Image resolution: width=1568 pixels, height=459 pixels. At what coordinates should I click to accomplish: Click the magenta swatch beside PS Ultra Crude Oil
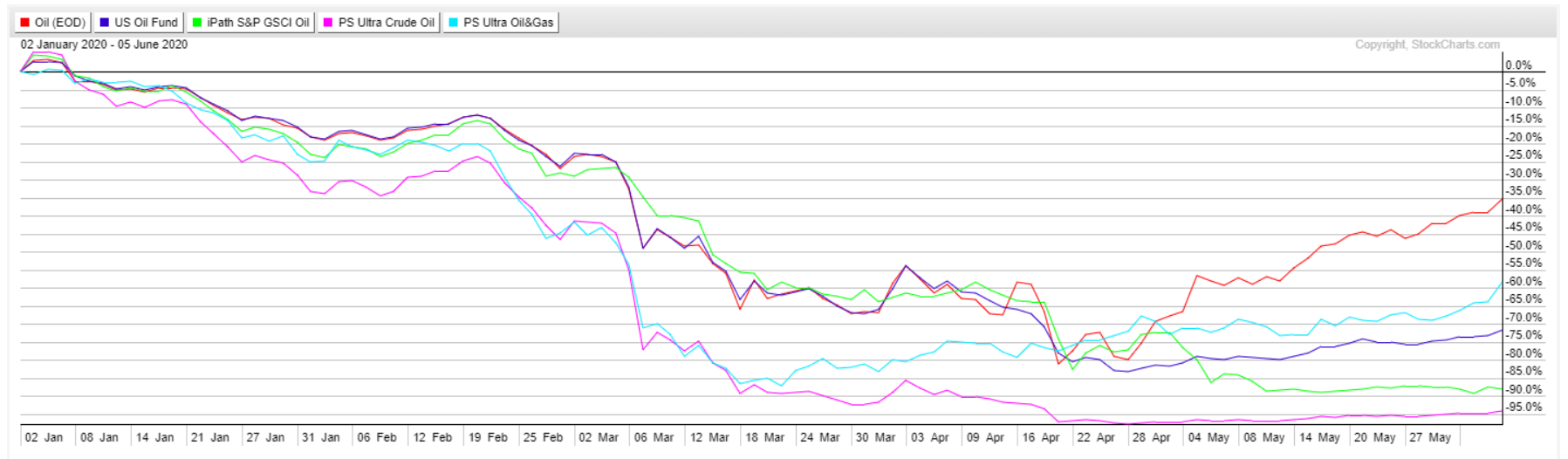point(328,23)
